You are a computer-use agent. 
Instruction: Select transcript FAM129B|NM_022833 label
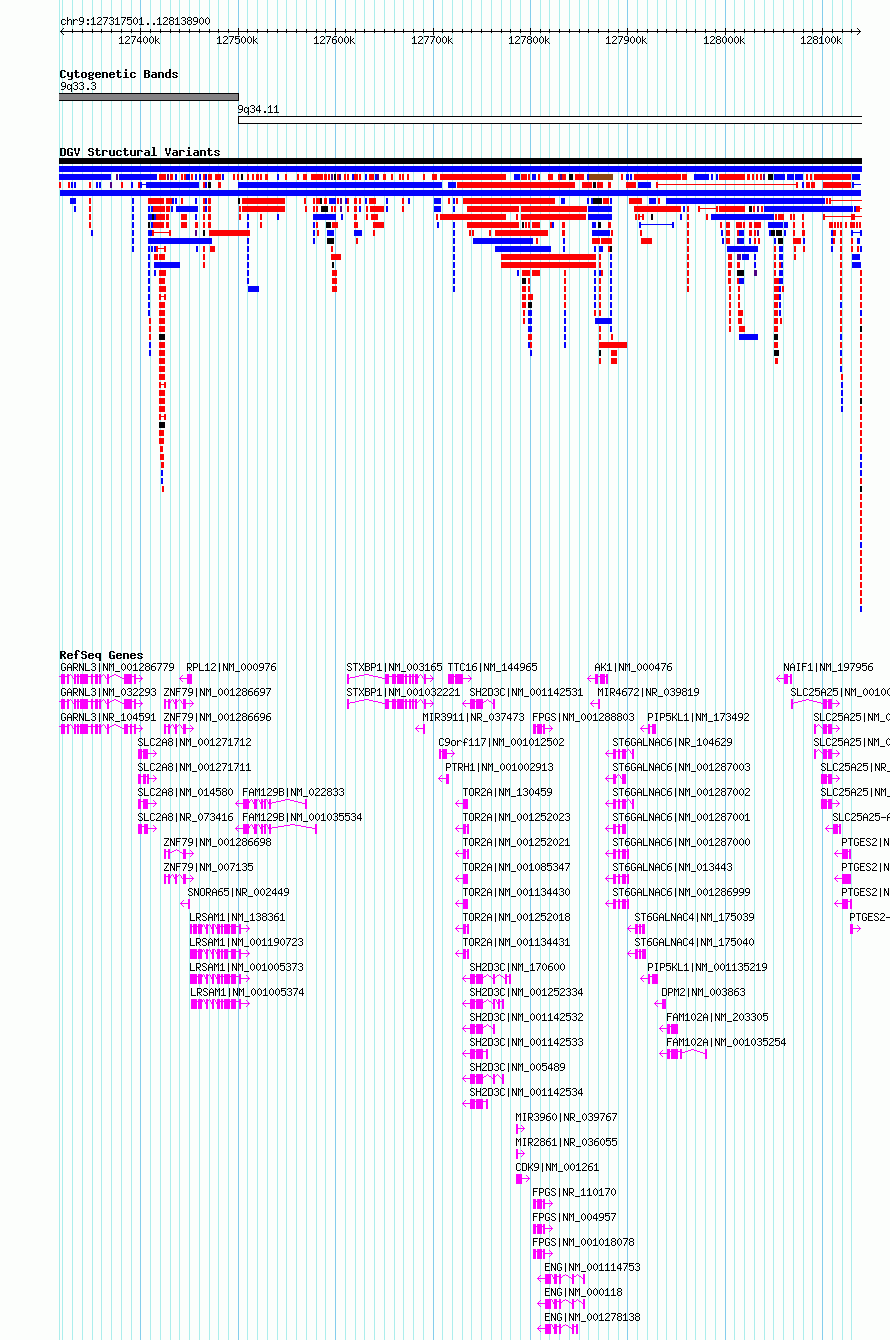tap(294, 792)
